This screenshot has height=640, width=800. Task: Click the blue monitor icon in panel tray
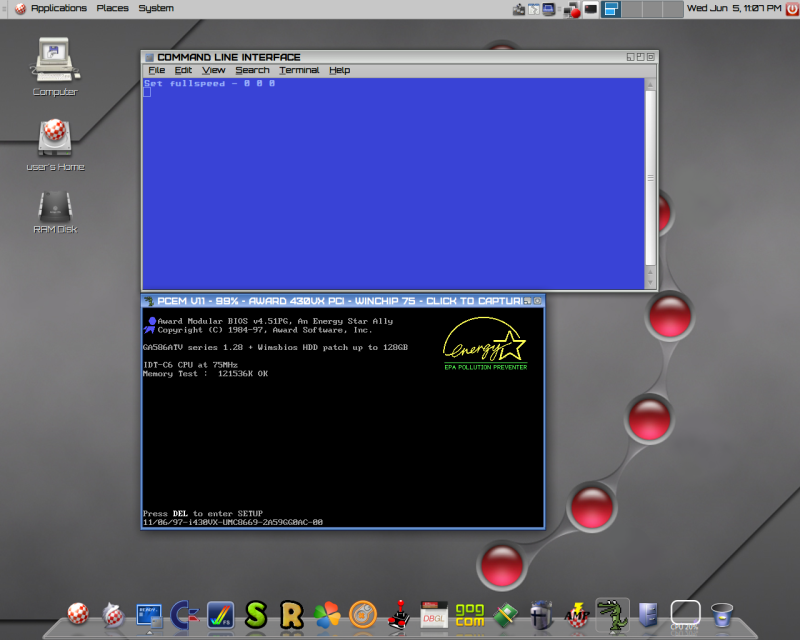[x=548, y=9]
